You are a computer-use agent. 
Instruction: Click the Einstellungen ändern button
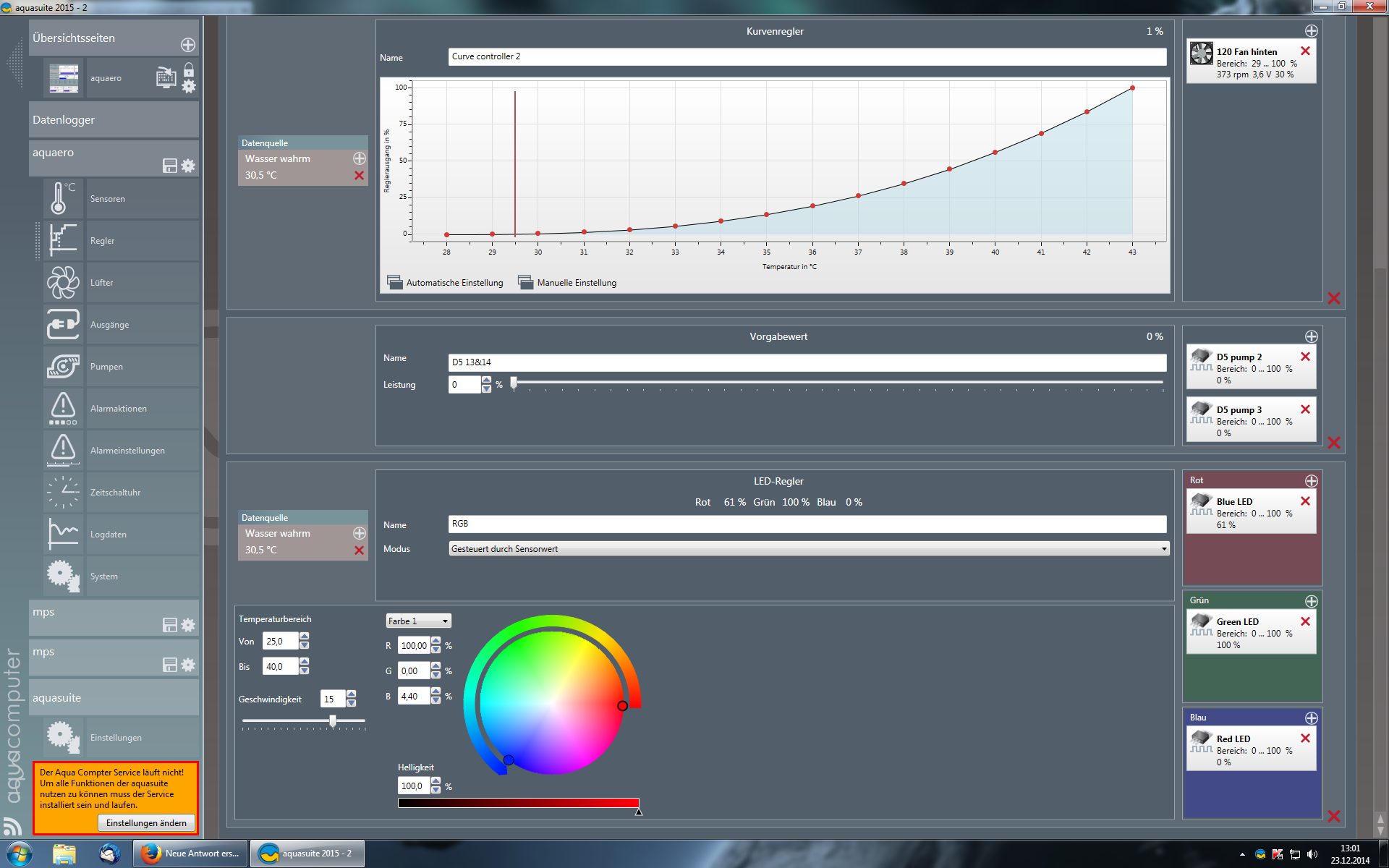(x=146, y=823)
